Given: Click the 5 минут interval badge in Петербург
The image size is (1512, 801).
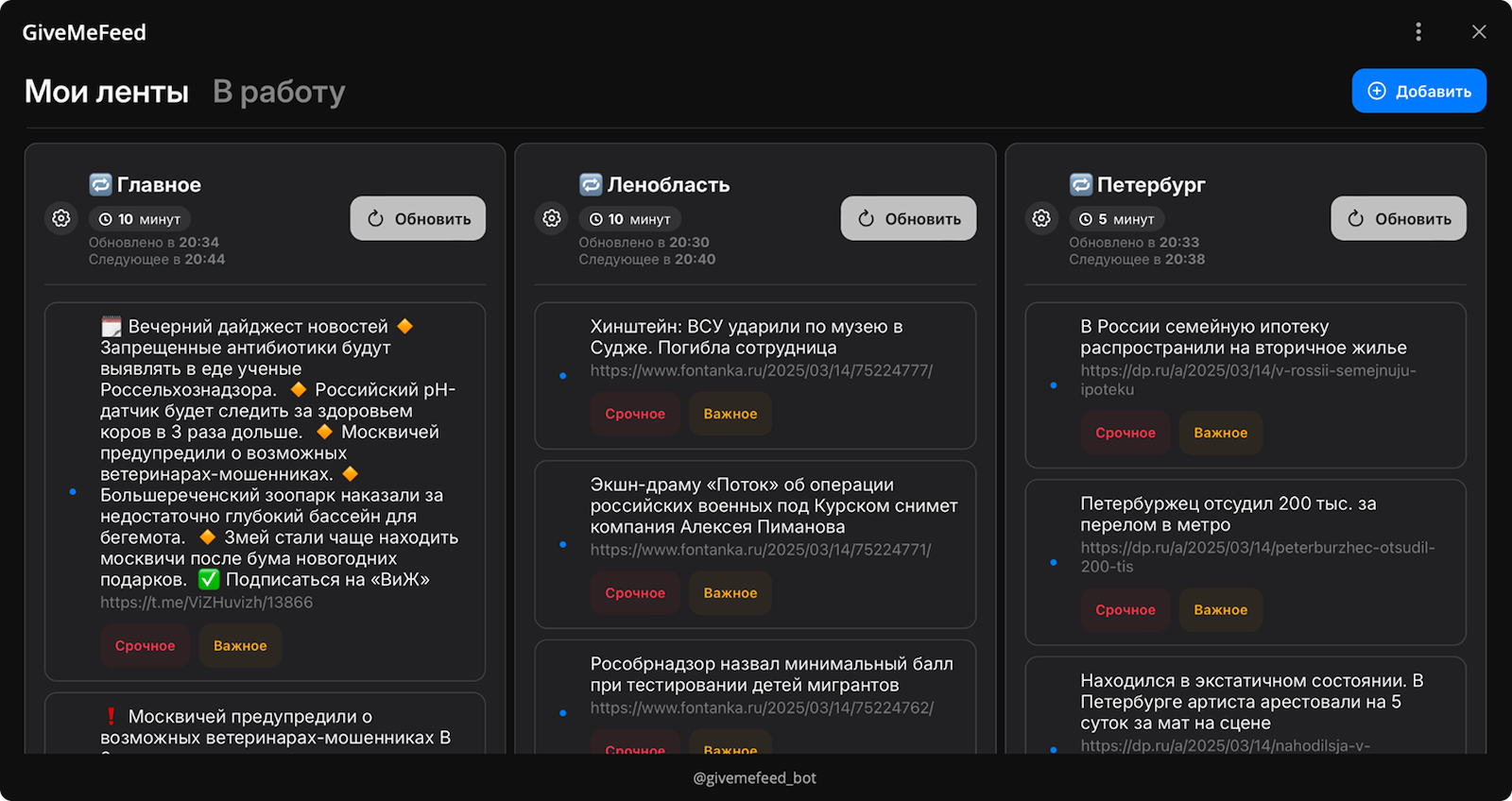Looking at the screenshot, I should [x=1117, y=219].
